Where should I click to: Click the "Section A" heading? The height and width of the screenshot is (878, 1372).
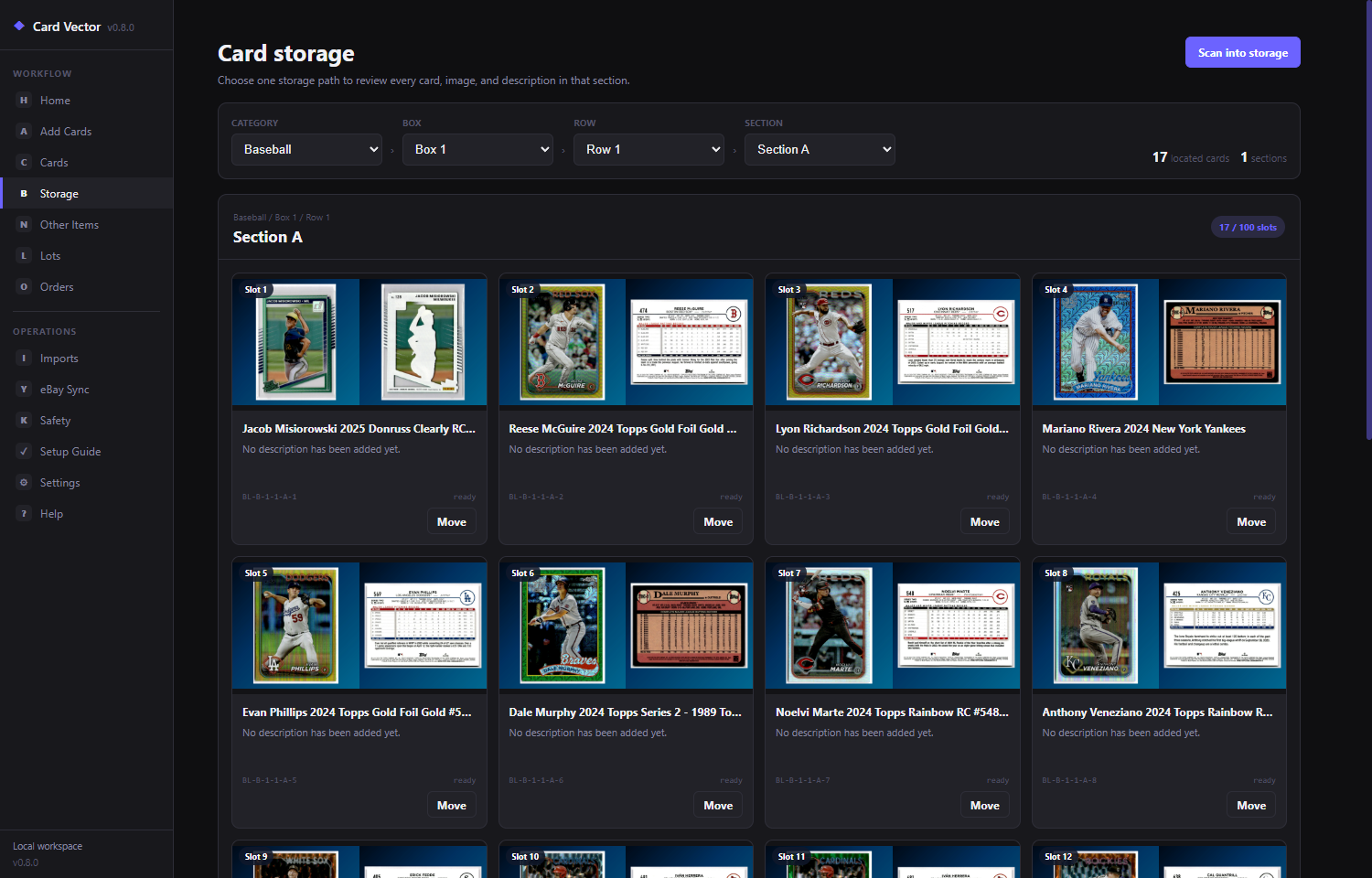click(x=268, y=238)
